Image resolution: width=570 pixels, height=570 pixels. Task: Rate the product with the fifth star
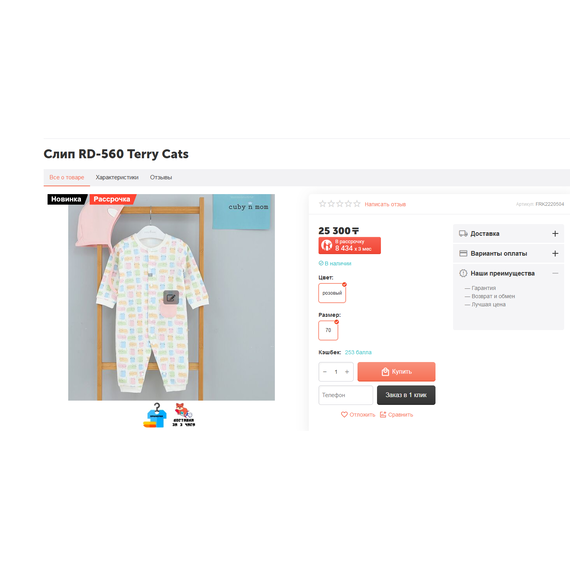click(x=357, y=204)
